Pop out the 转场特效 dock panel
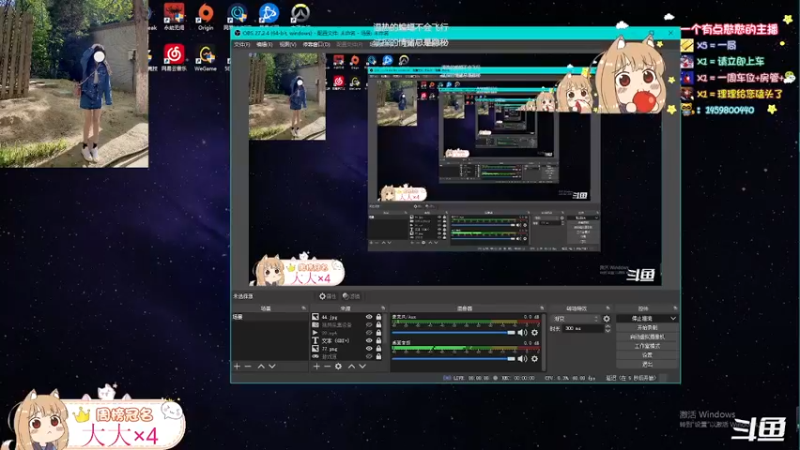 click(x=608, y=308)
